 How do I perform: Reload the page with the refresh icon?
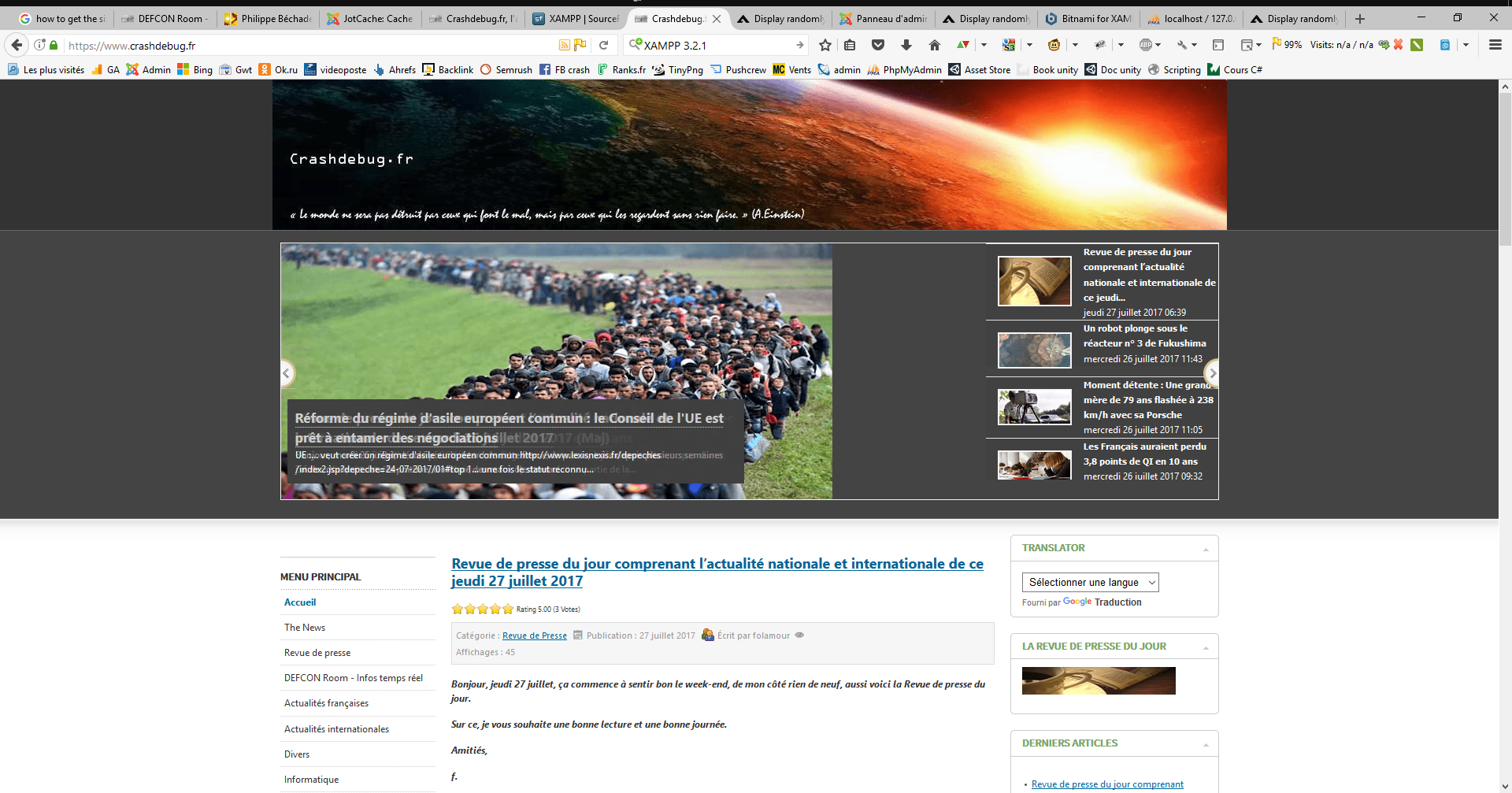pos(603,46)
